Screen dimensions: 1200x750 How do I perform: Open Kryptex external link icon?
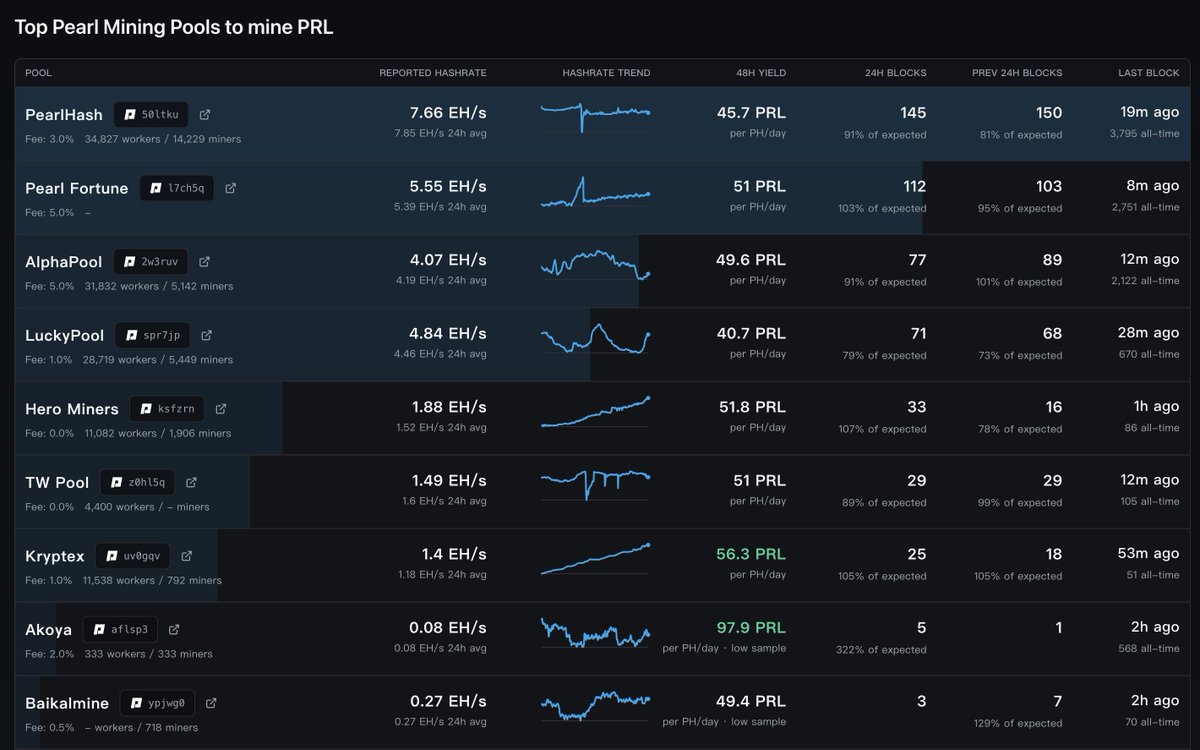point(187,555)
